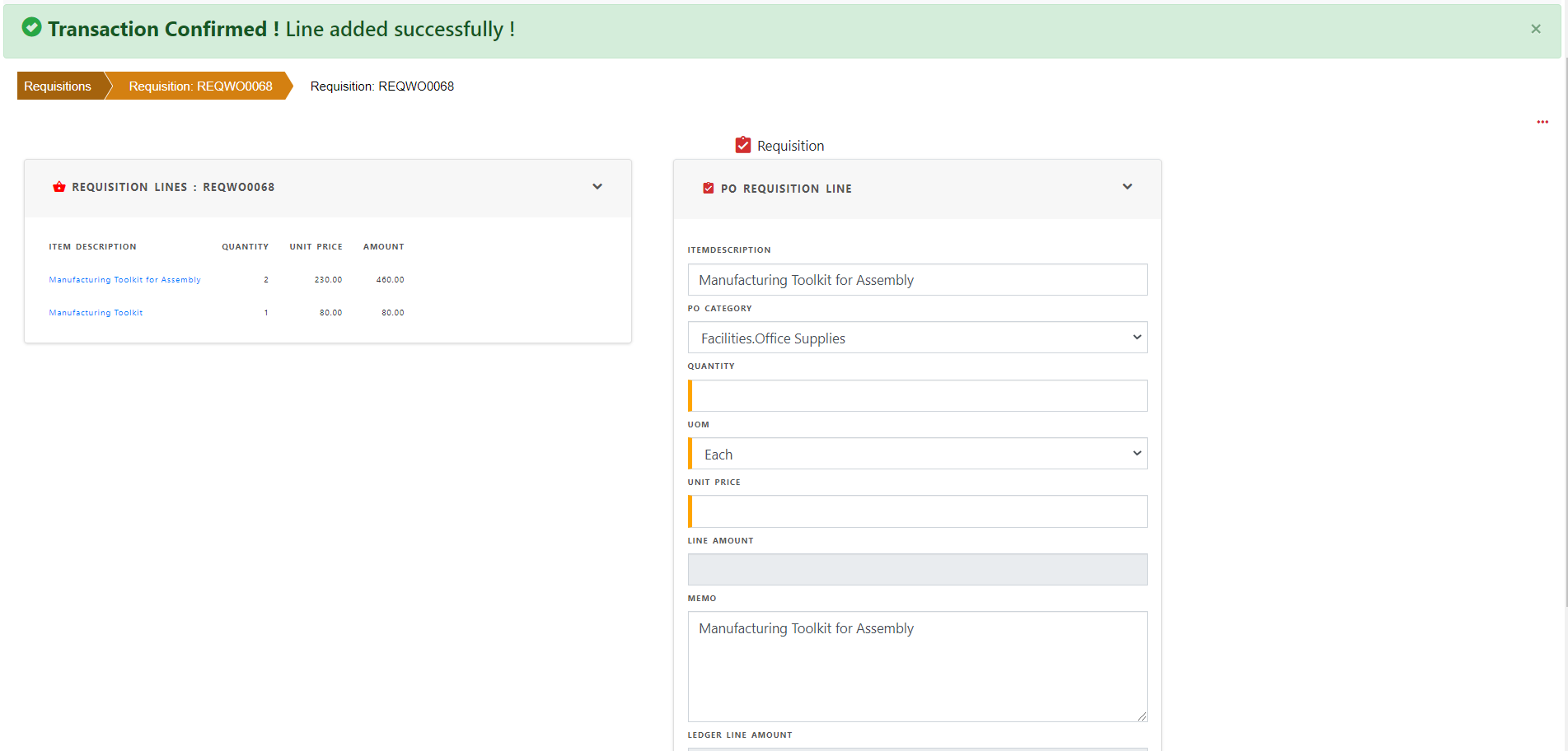The width and height of the screenshot is (1568, 751).
Task: Click the red basket icon in Requisition Lines
Action: (x=59, y=187)
